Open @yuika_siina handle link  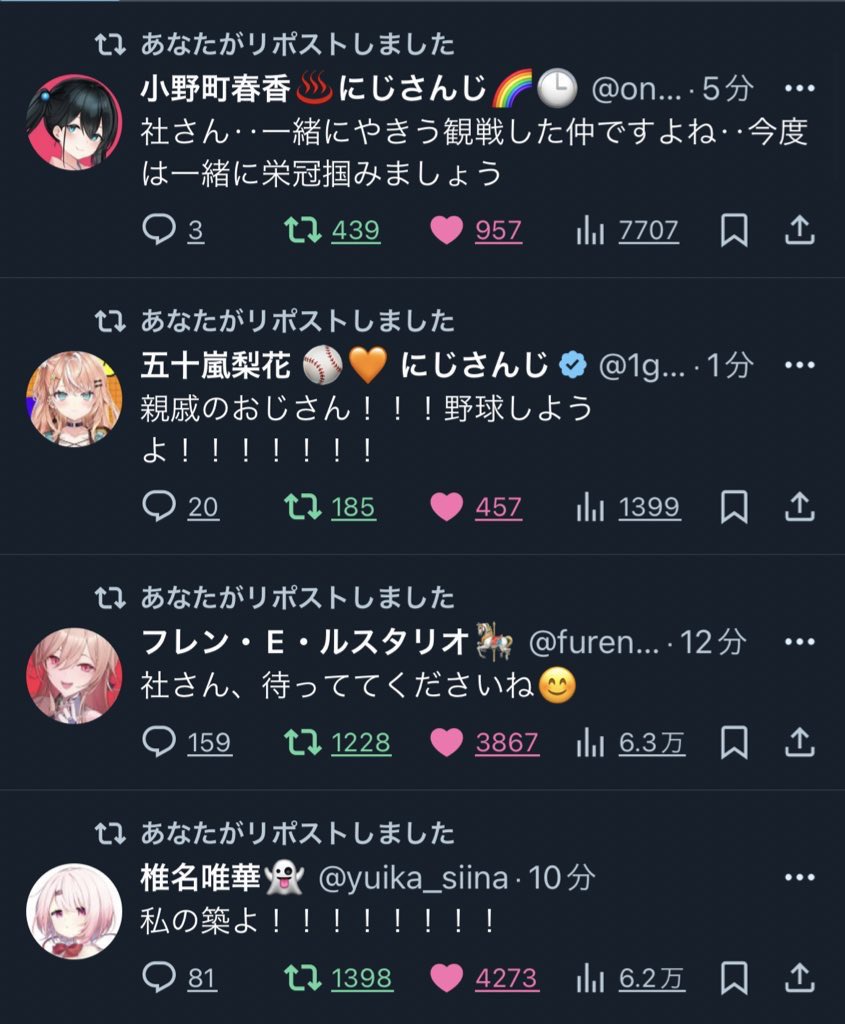pyautogui.click(x=413, y=878)
